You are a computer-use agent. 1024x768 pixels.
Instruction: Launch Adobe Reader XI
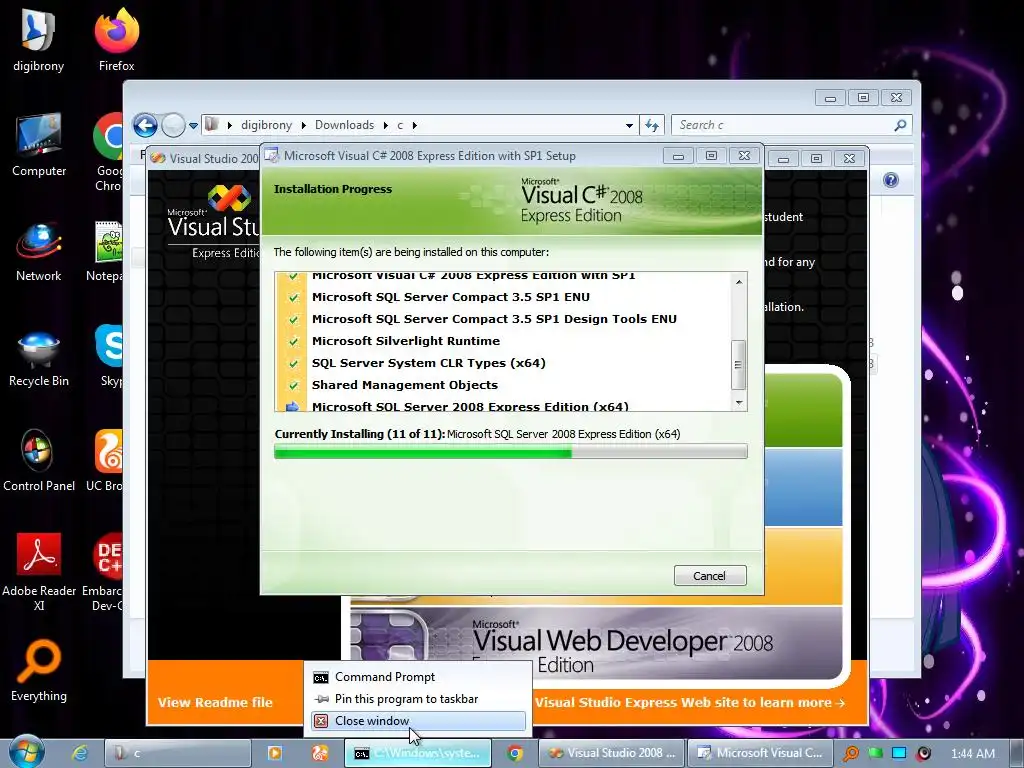click(x=39, y=571)
